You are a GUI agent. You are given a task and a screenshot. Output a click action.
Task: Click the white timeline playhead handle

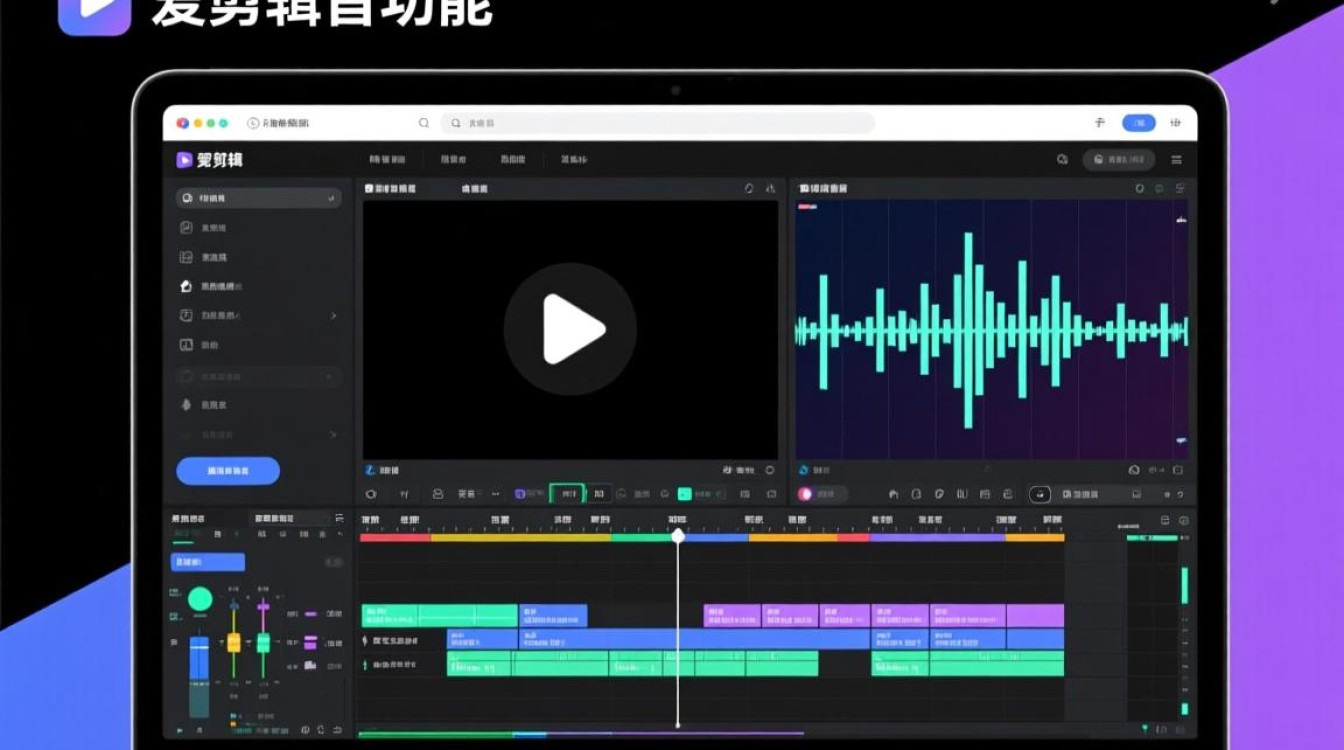[678, 537]
